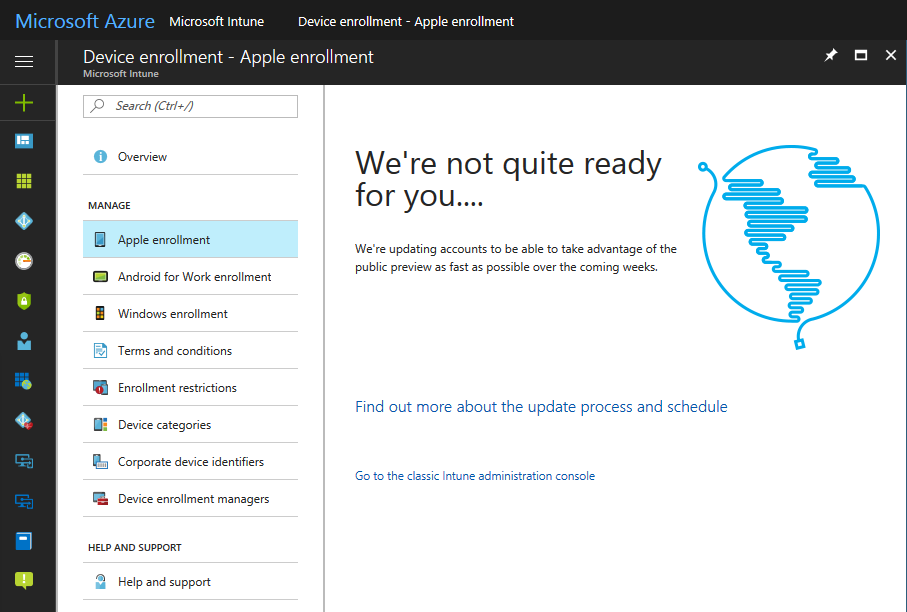Open the Dashboard icon in the left sidebar
The height and width of the screenshot is (612, 907).
24,141
